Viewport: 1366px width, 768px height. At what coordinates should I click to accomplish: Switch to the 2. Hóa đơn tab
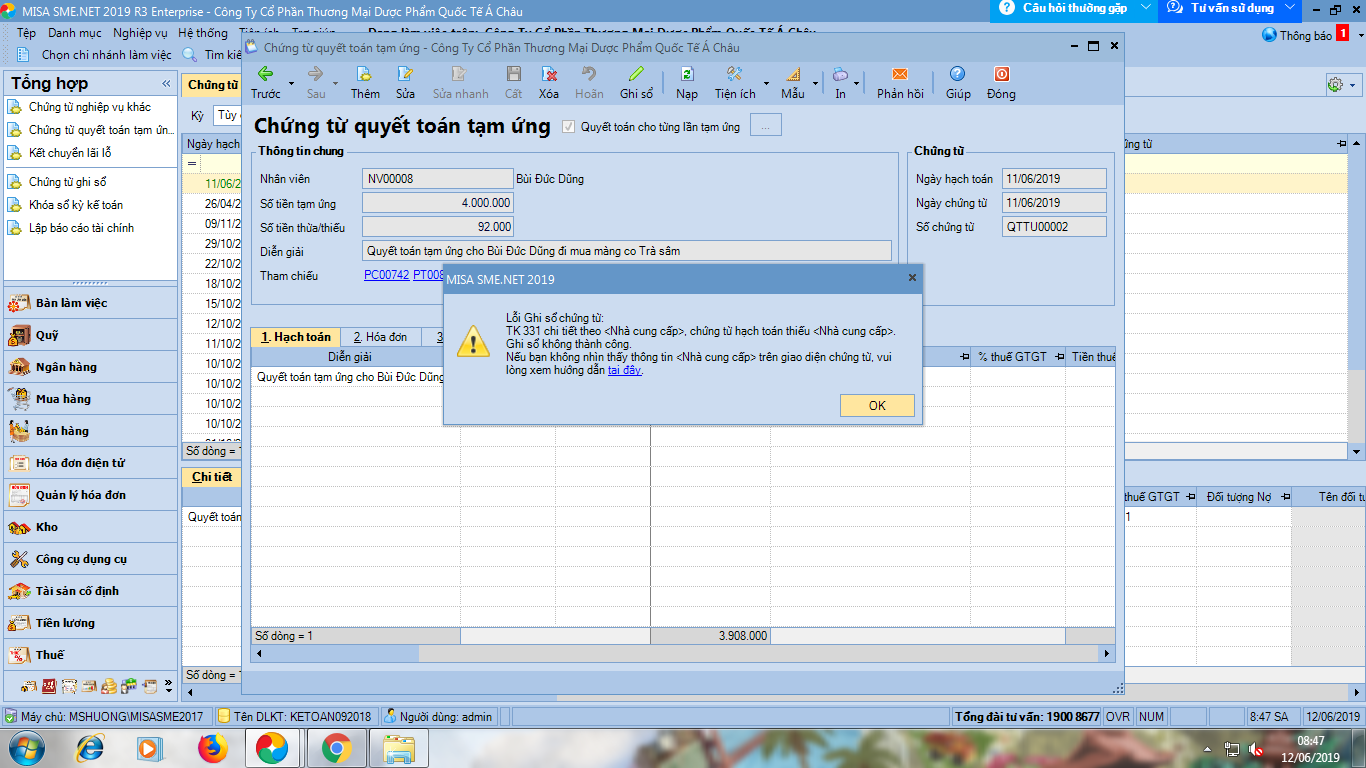(380, 337)
